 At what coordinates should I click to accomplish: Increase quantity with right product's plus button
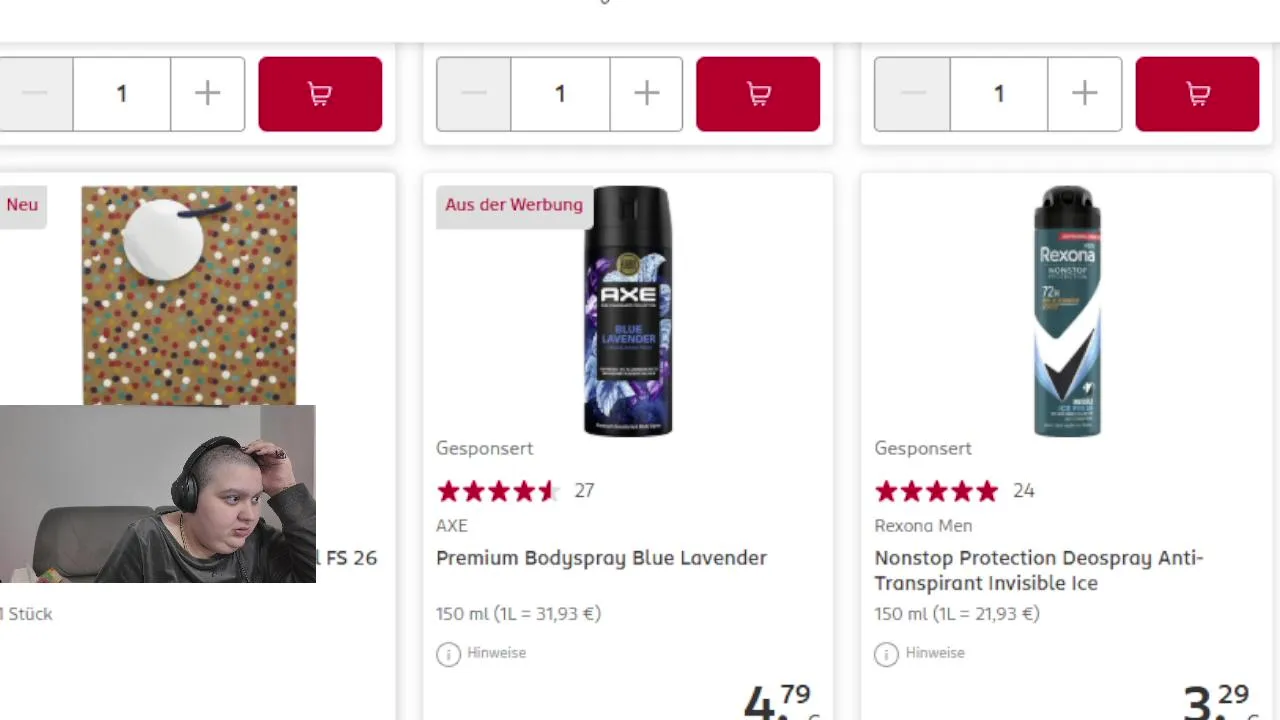[1084, 94]
